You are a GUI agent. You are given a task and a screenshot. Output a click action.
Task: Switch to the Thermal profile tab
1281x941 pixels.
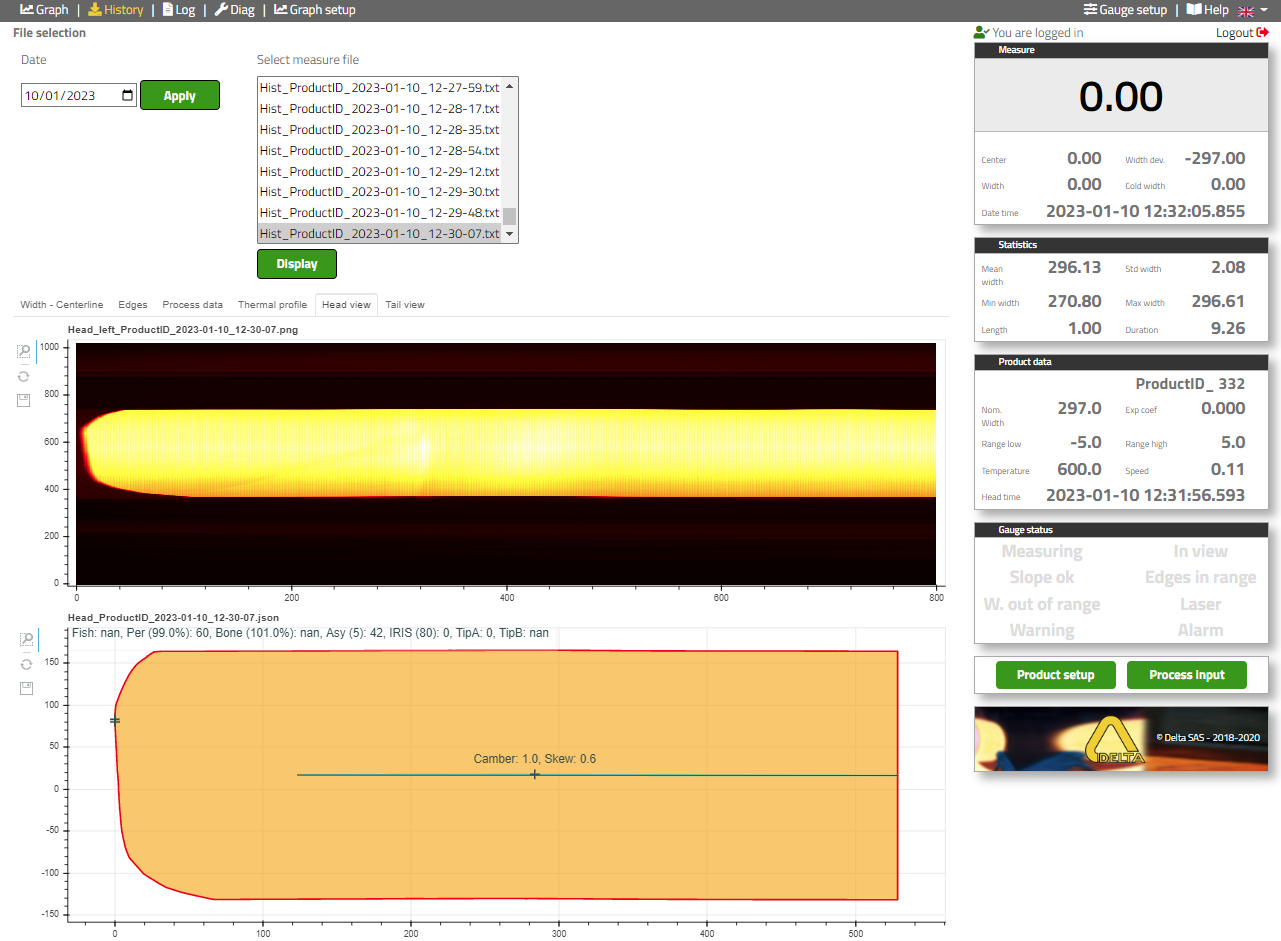pos(272,305)
